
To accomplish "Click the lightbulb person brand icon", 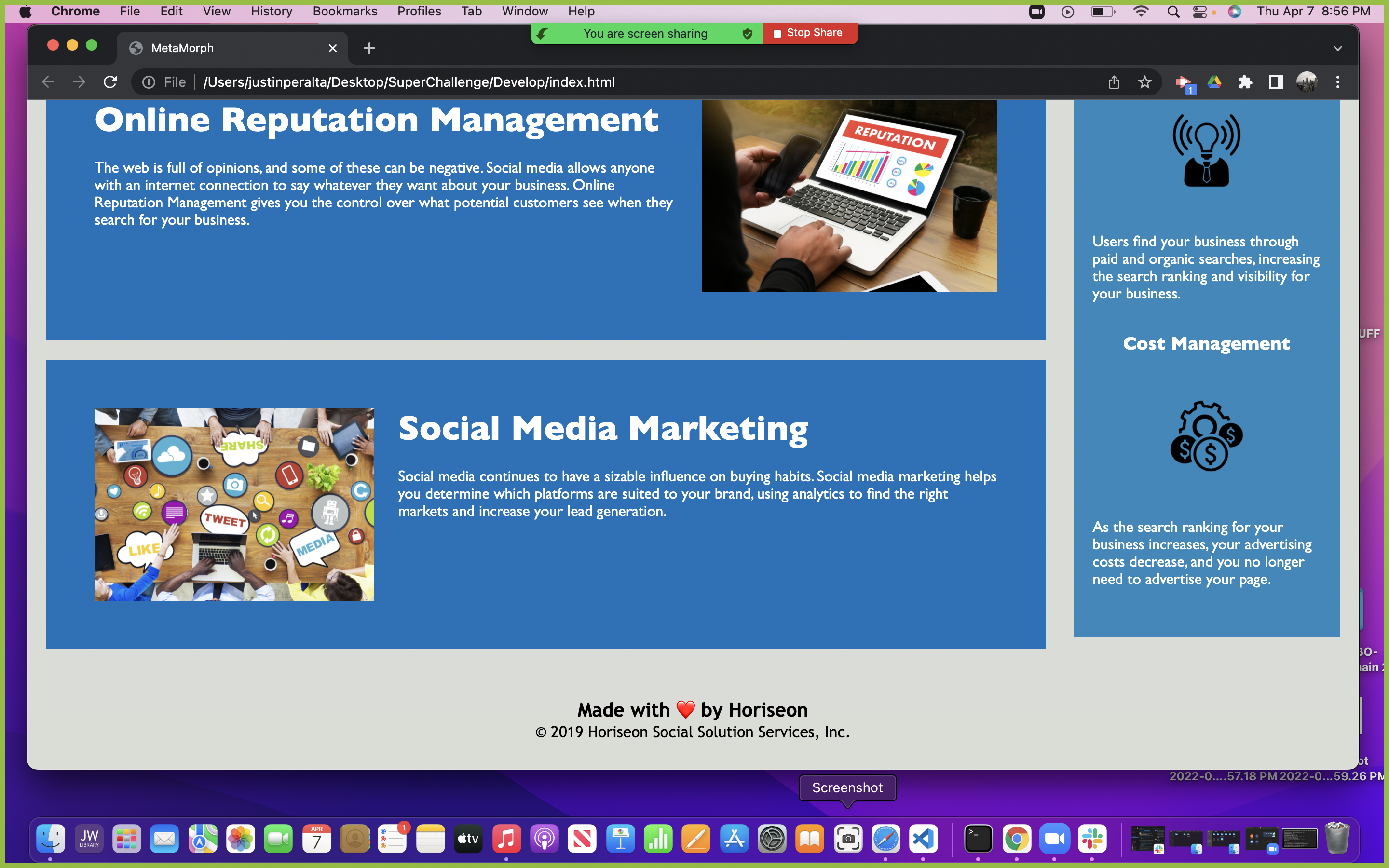I will click(x=1206, y=150).
